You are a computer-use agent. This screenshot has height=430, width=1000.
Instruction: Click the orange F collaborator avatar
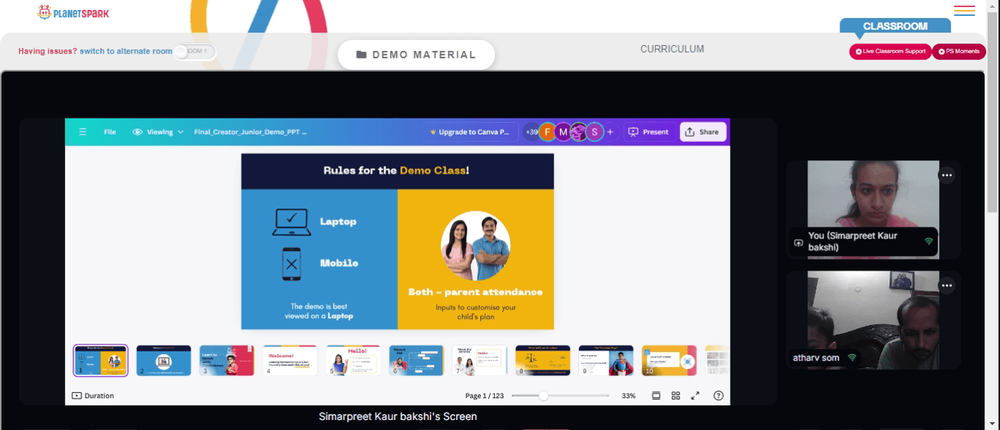(x=547, y=132)
